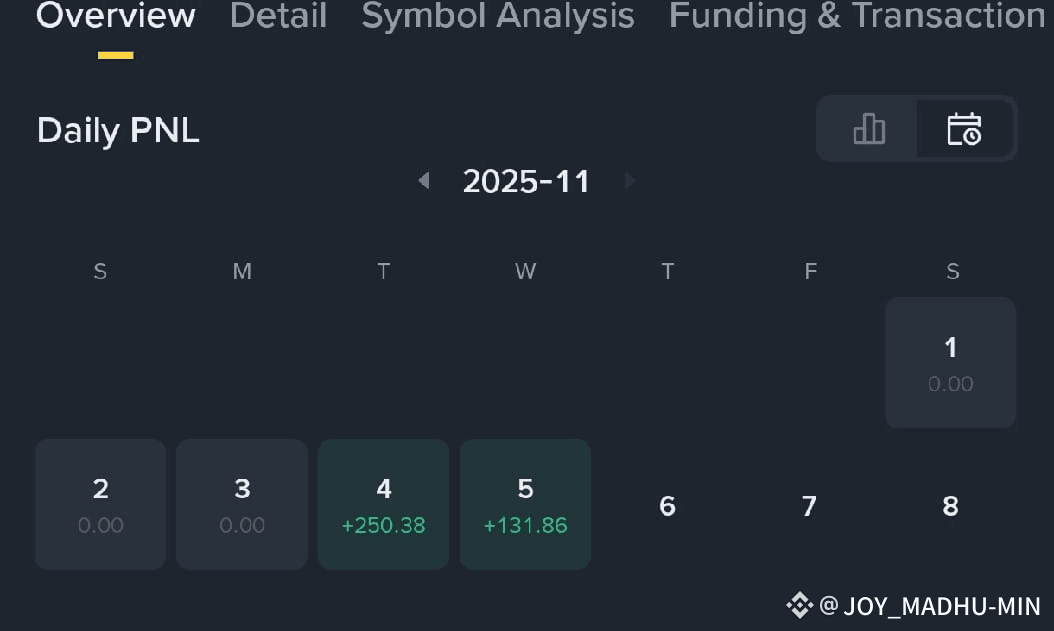Click the Daily PNL heading
This screenshot has height=631, width=1054.
pos(118,130)
